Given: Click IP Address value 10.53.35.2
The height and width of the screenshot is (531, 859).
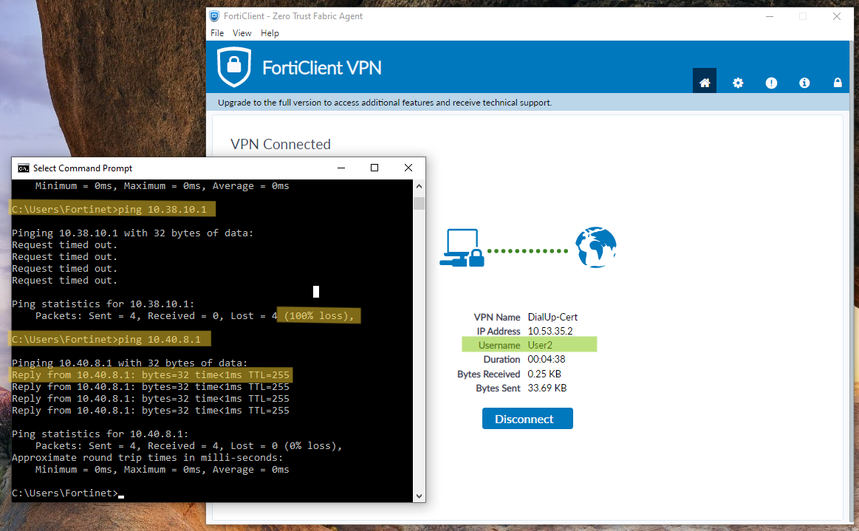Looking at the screenshot, I should pos(550,331).
